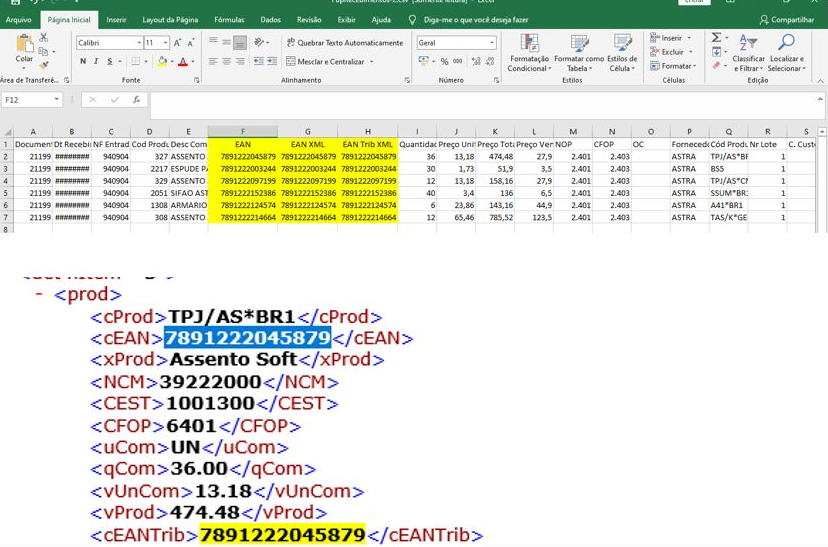
Task: Open the Fonte group dialog launcher
Action: 197,80
